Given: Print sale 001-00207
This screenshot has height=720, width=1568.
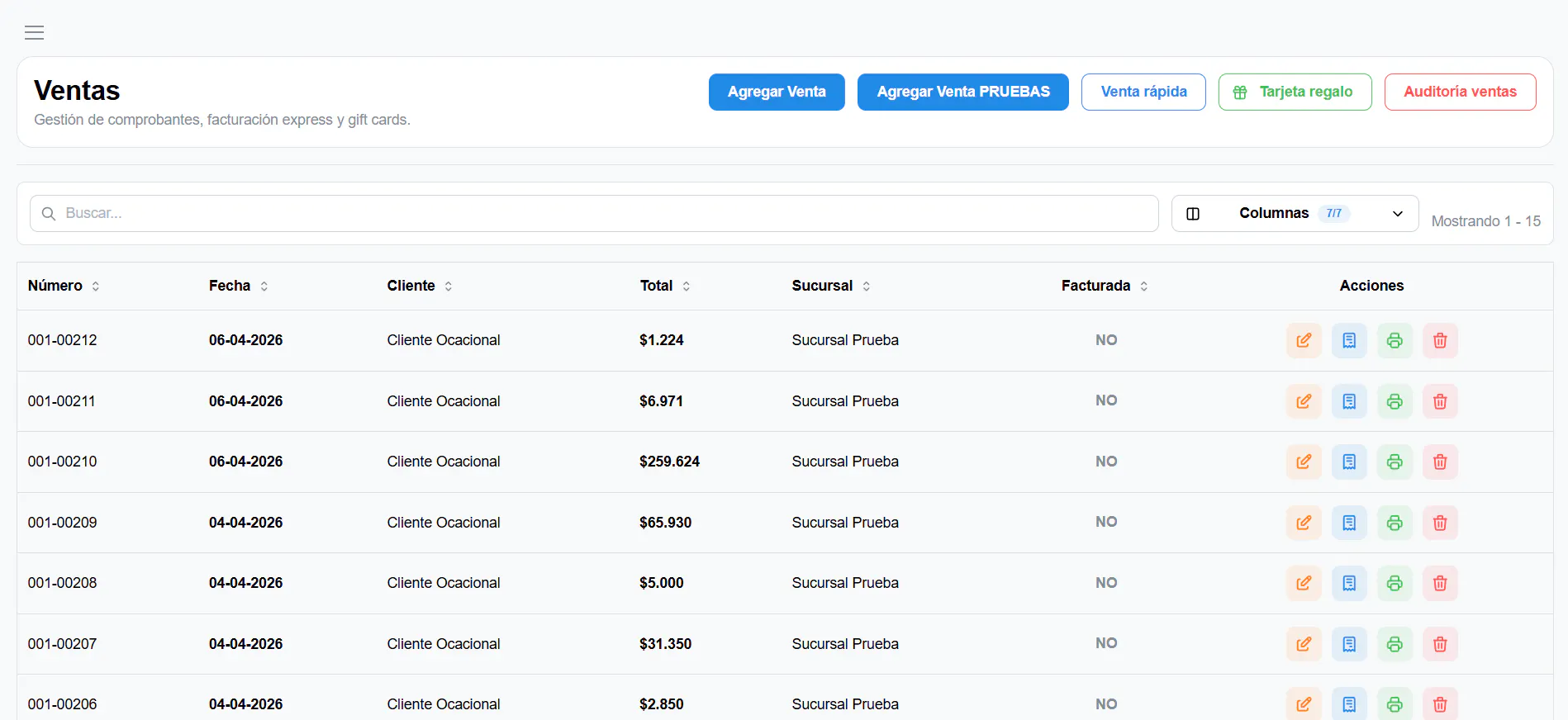Looking at the screenshot, I should click(x=1395, y=644).
